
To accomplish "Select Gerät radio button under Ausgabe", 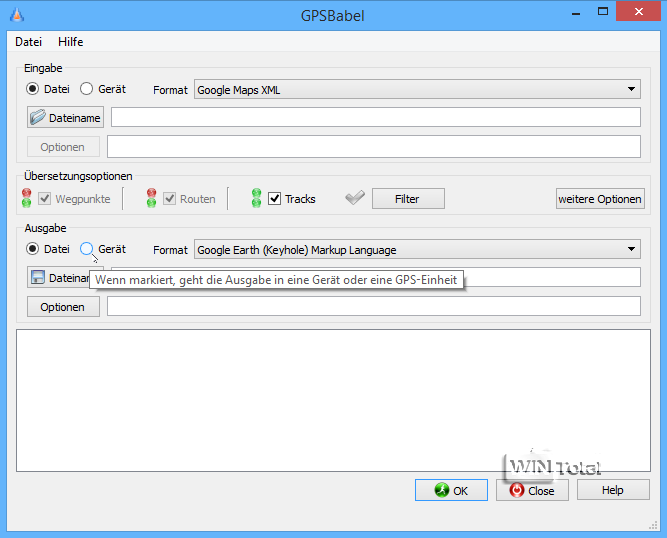I will 86,249.
